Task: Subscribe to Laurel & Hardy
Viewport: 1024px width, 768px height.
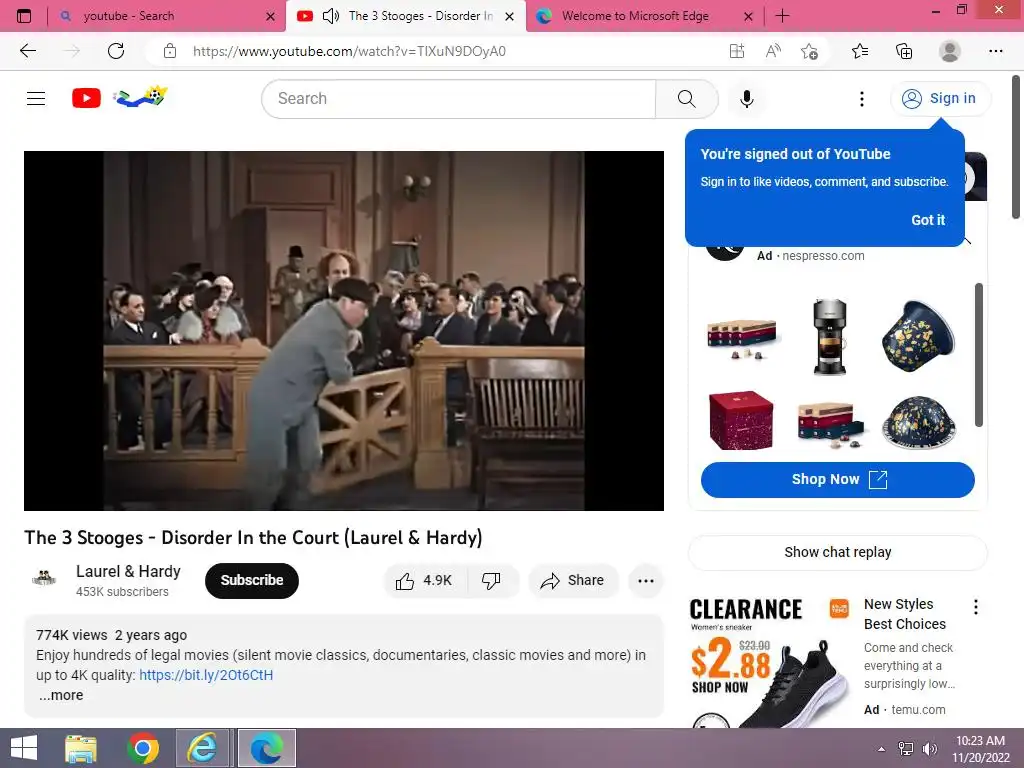Action: point(251,580)
